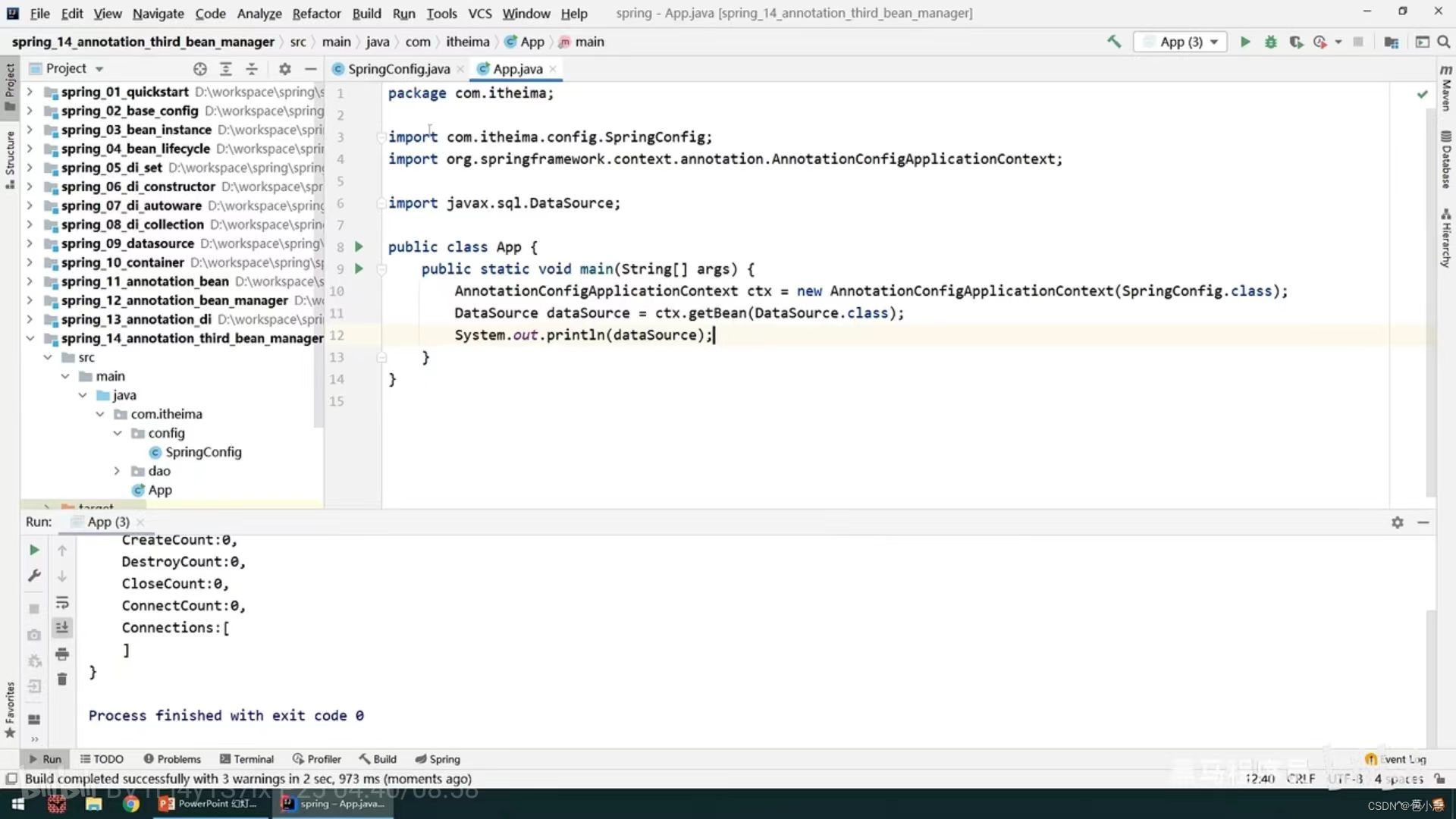The height and width of the screenshot is (819, 1456).
Task: Click the grayed Stop button in toolbar
Action: coord(1358,42)
